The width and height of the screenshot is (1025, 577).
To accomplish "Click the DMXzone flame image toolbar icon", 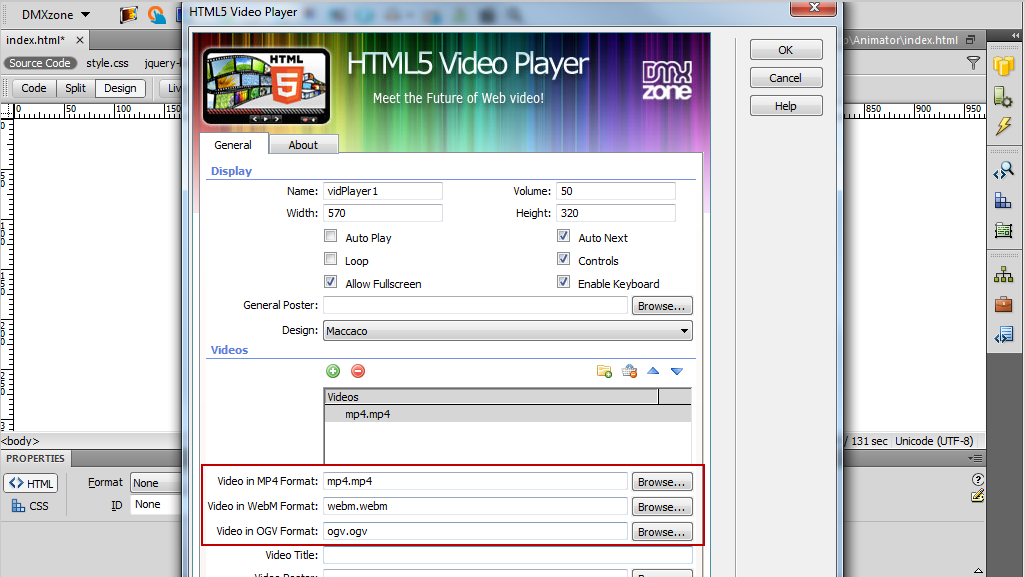I will coord(129,14).
